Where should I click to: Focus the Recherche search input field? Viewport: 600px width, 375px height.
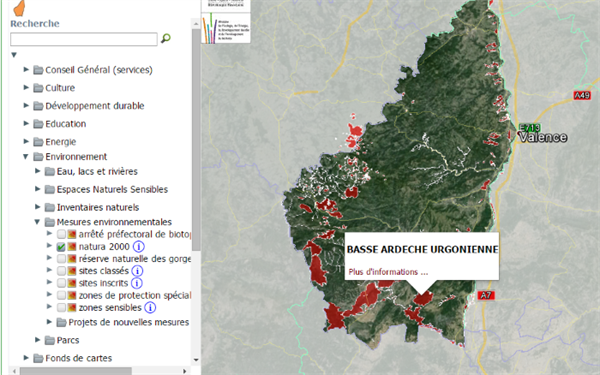(x=84, y=39)
